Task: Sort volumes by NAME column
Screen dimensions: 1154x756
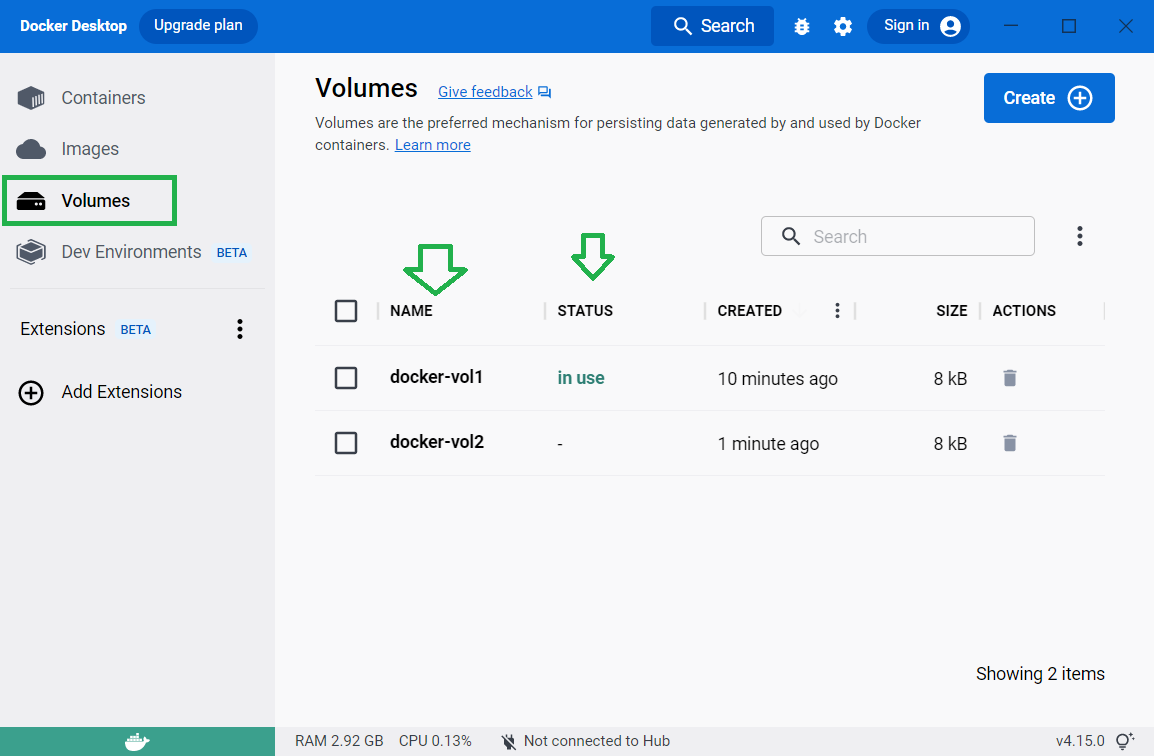Action: pos(411,311)
